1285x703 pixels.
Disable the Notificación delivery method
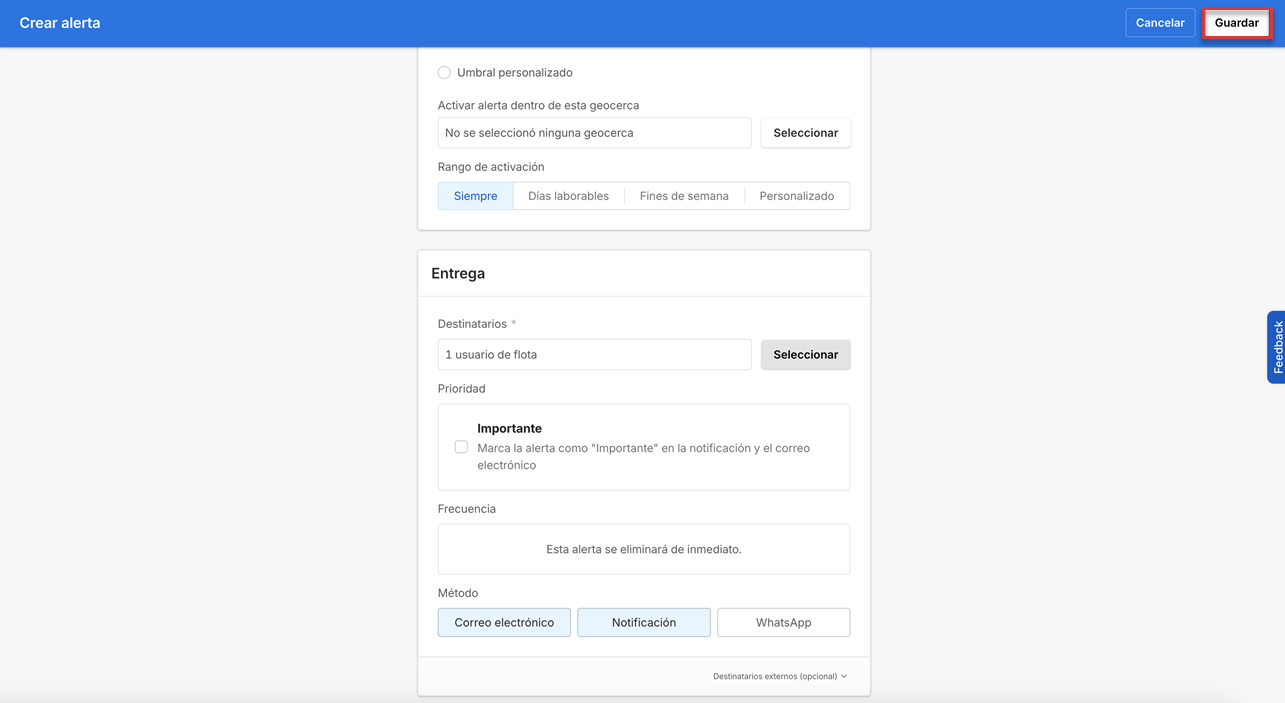[643, 622]
